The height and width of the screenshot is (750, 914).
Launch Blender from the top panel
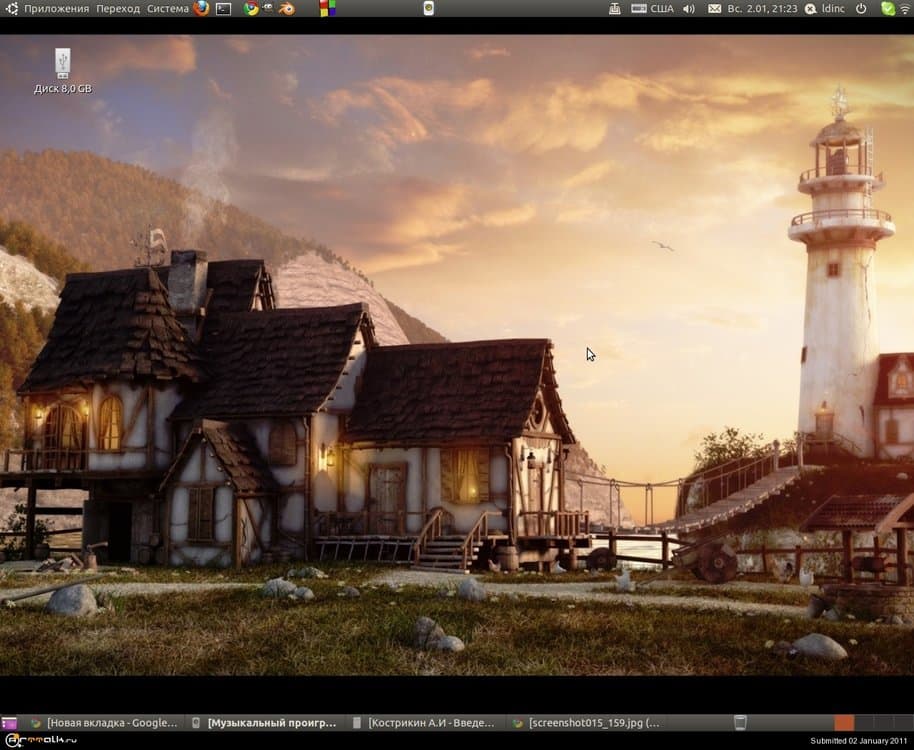tap(286, 8)
